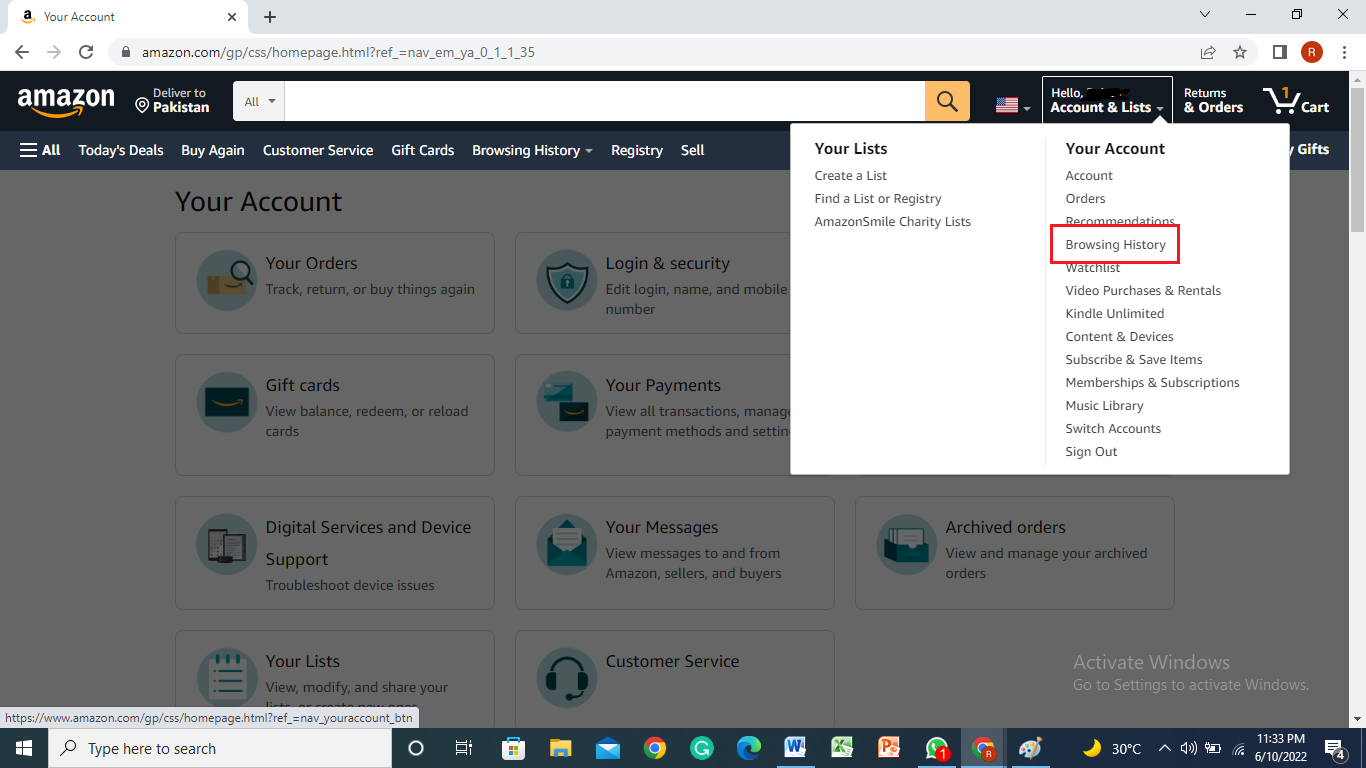Click the Sell nav link
The height and width of the screenshot is (768, 1366).
693,150
